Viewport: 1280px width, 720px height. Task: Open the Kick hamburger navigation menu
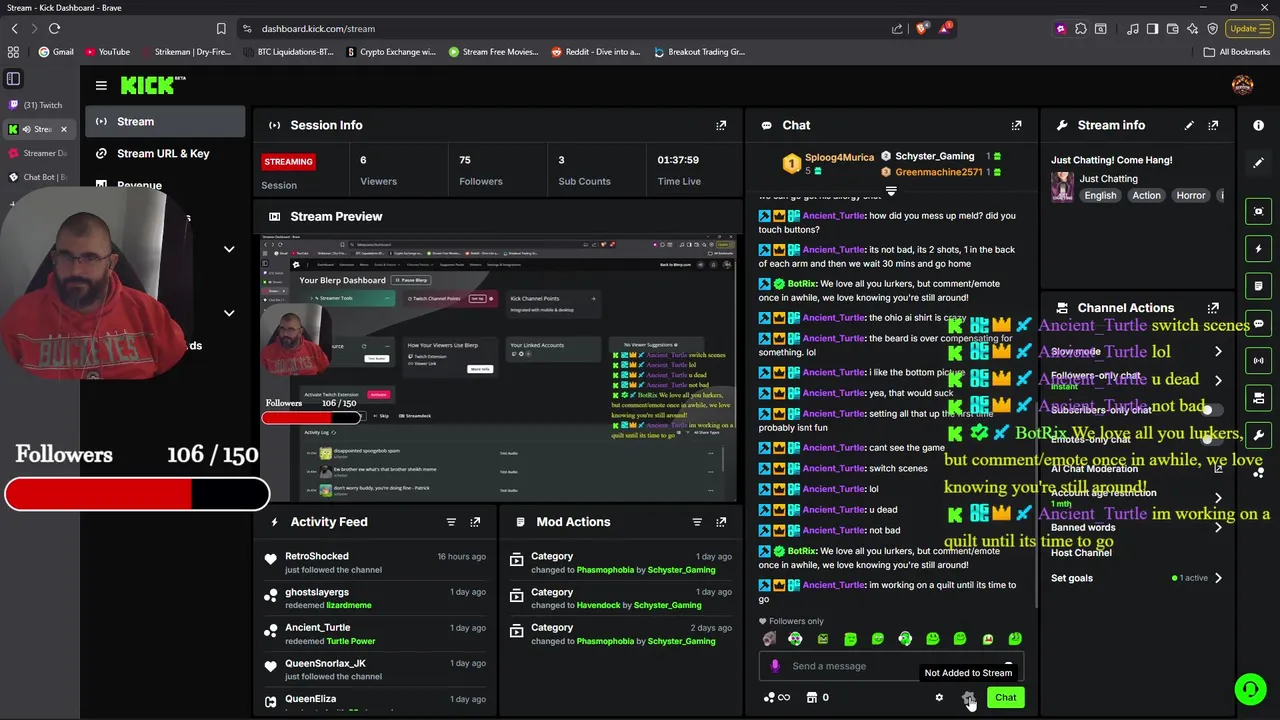[x=101, y=86]
